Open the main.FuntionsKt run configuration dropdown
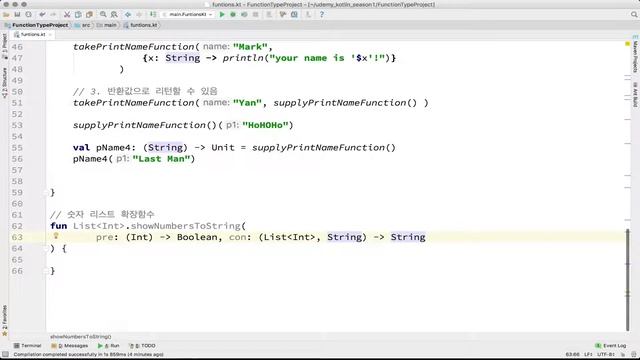Image resolution: width=640 pixels, height=360 pixels. 188,14
